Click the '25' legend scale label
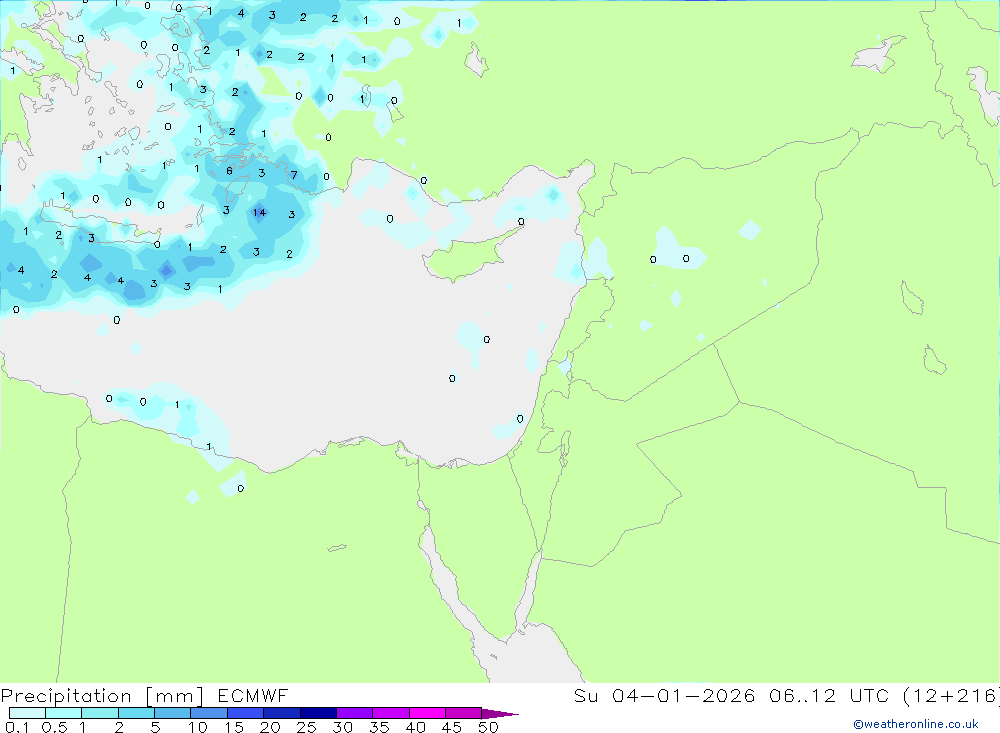Viewport: 1000px width, 733px height. (306, 727)
